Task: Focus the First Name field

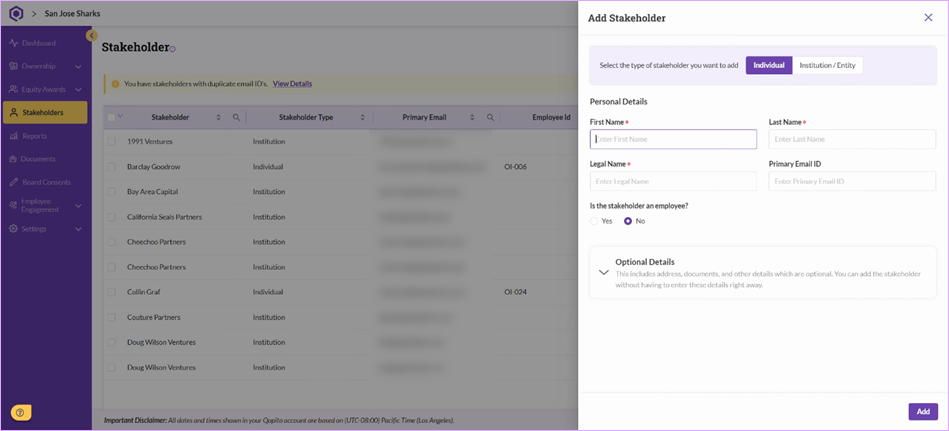Action: [x=673, y=139]
